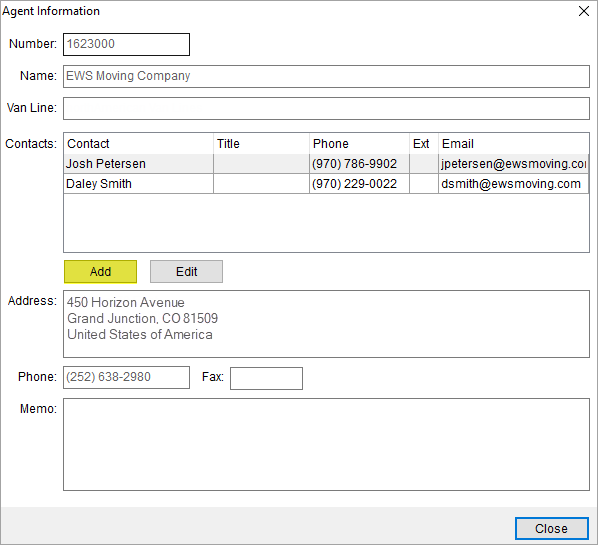Click the Email column header
Screen dimensions: 598x545
tap(514, 144)
